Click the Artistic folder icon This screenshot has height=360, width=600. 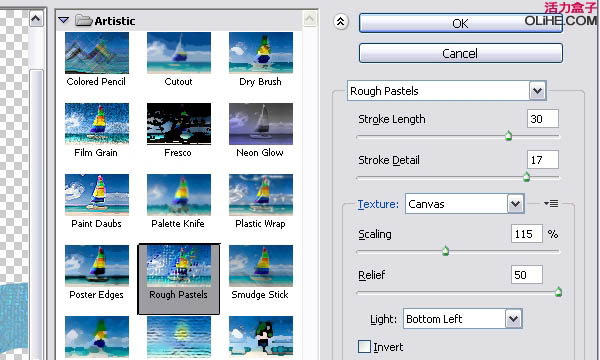tap(83, 20)
